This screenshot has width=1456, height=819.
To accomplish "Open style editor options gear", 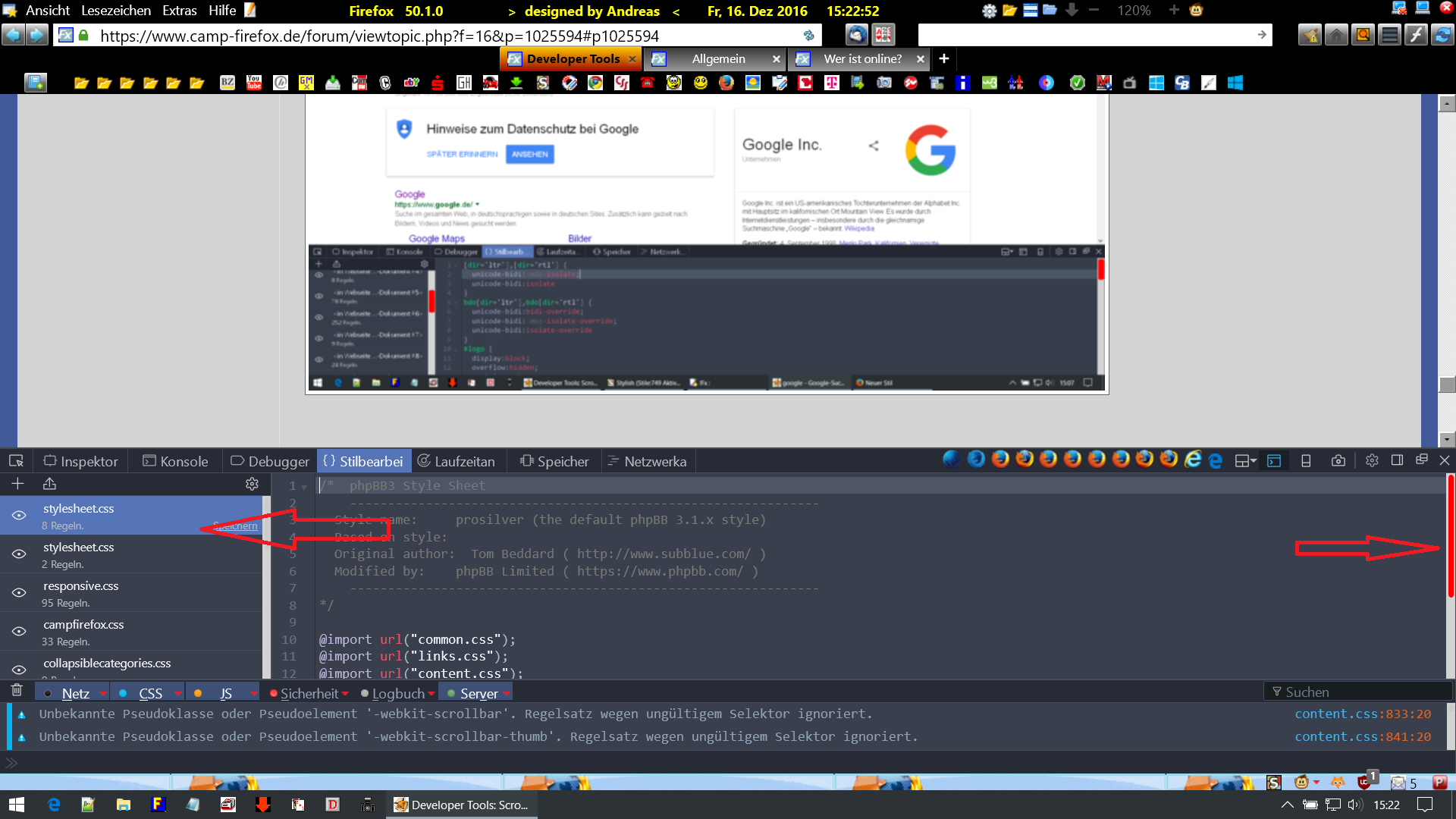I will [252, 484].
